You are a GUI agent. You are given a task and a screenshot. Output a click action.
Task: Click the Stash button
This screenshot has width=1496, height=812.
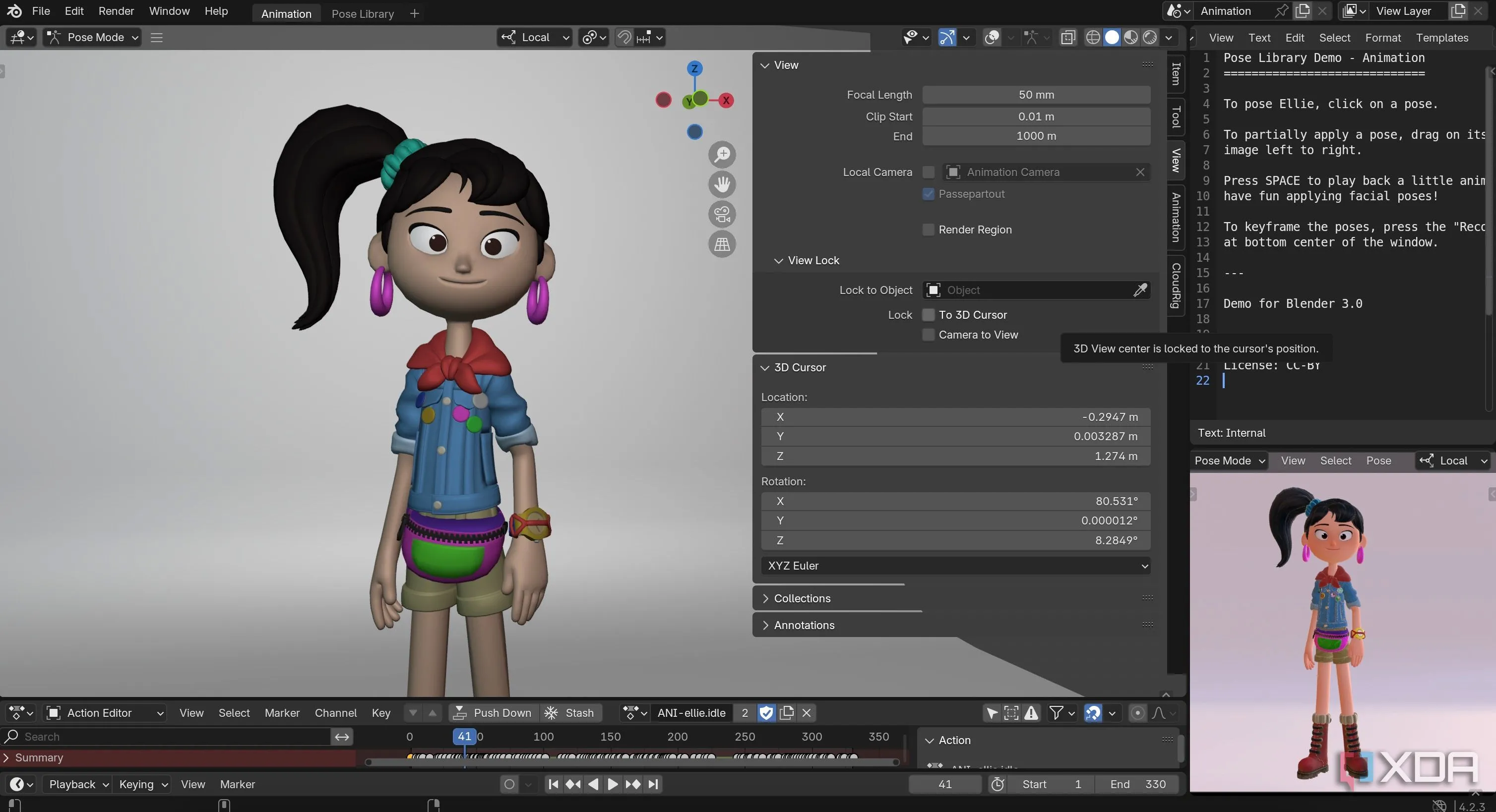570,713
